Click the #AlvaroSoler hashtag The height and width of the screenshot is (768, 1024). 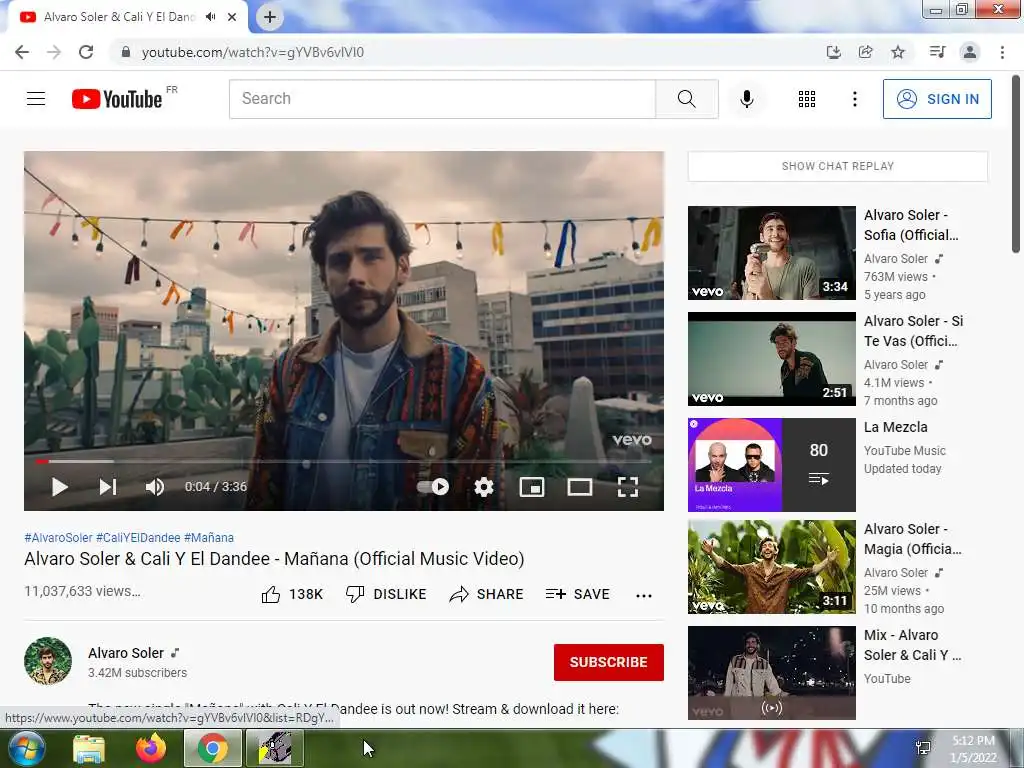pyautogui.click(x=58, y=537)
